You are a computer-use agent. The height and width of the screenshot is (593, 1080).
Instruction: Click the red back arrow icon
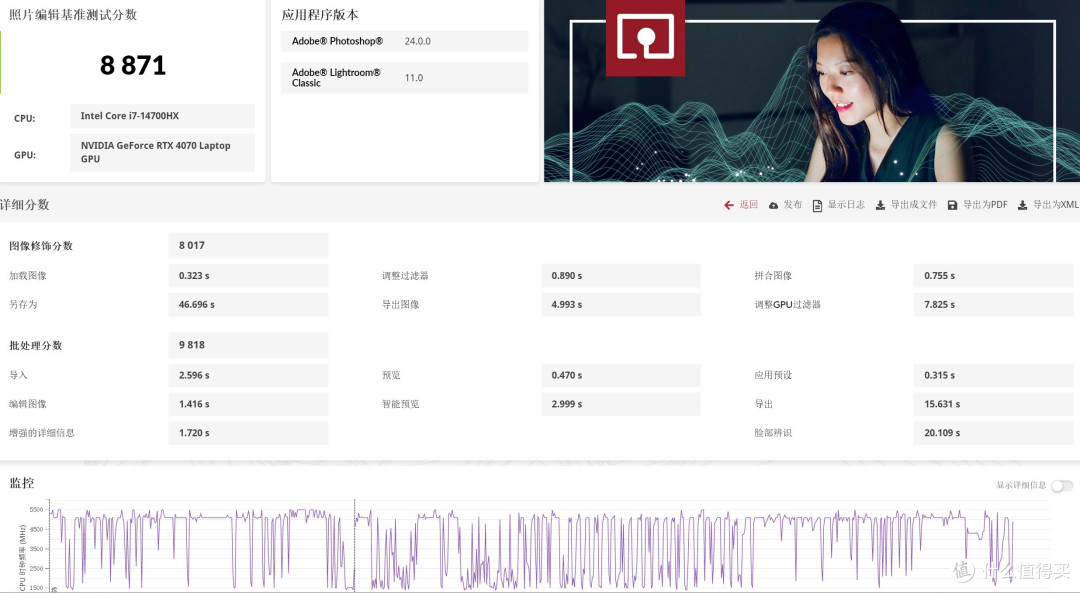pyautogui.click(x=729, y=205)
